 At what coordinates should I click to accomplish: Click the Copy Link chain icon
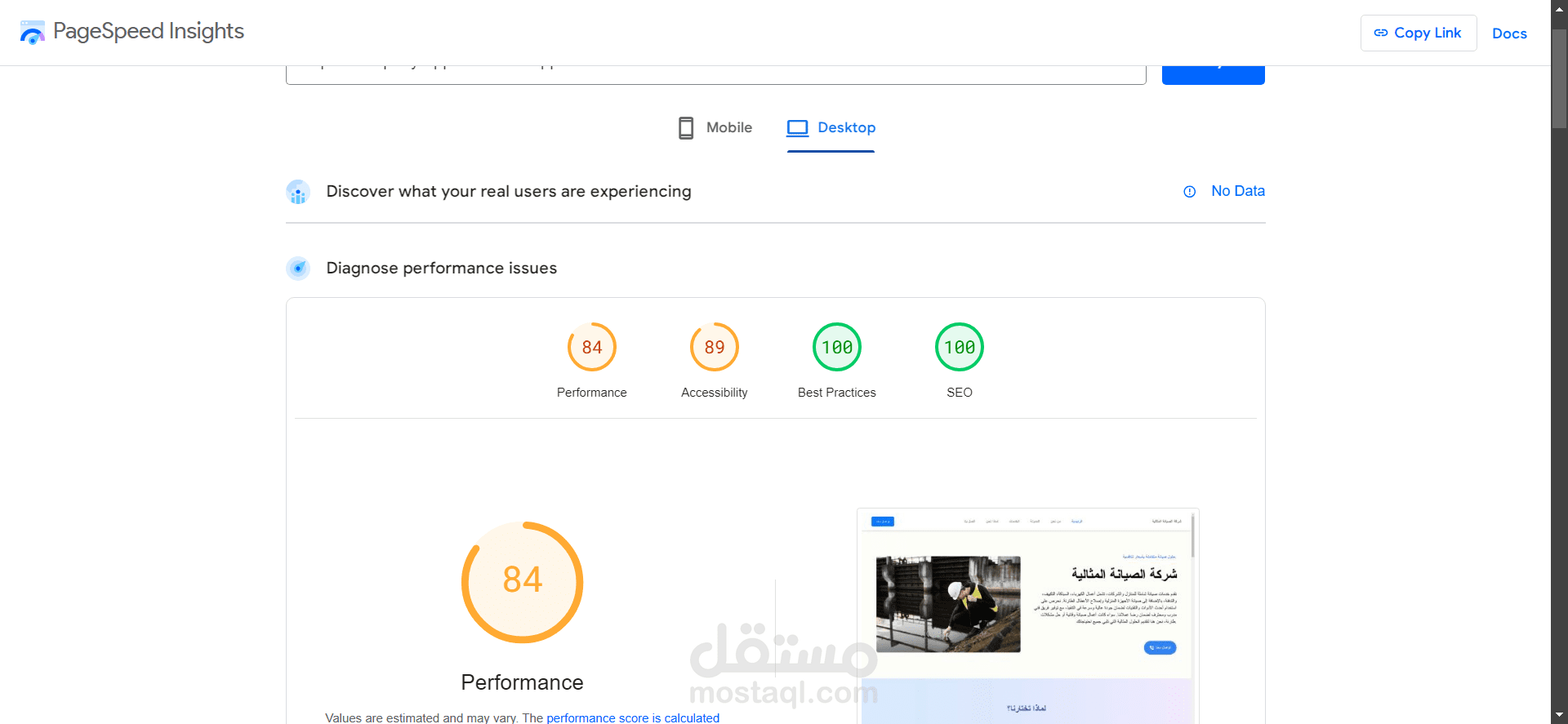[x=1381, y=33]
